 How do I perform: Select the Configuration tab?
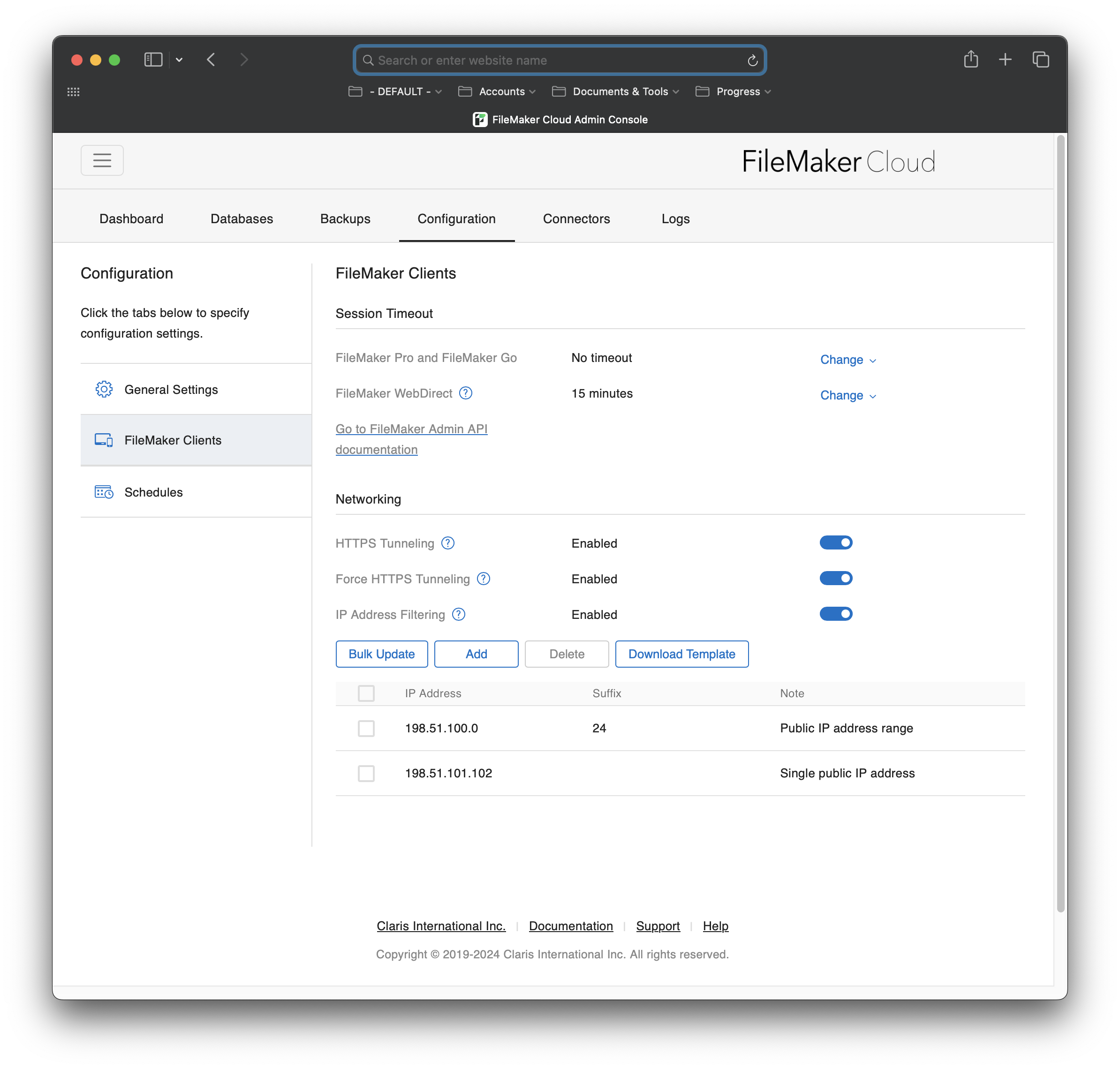click(456, 219)
